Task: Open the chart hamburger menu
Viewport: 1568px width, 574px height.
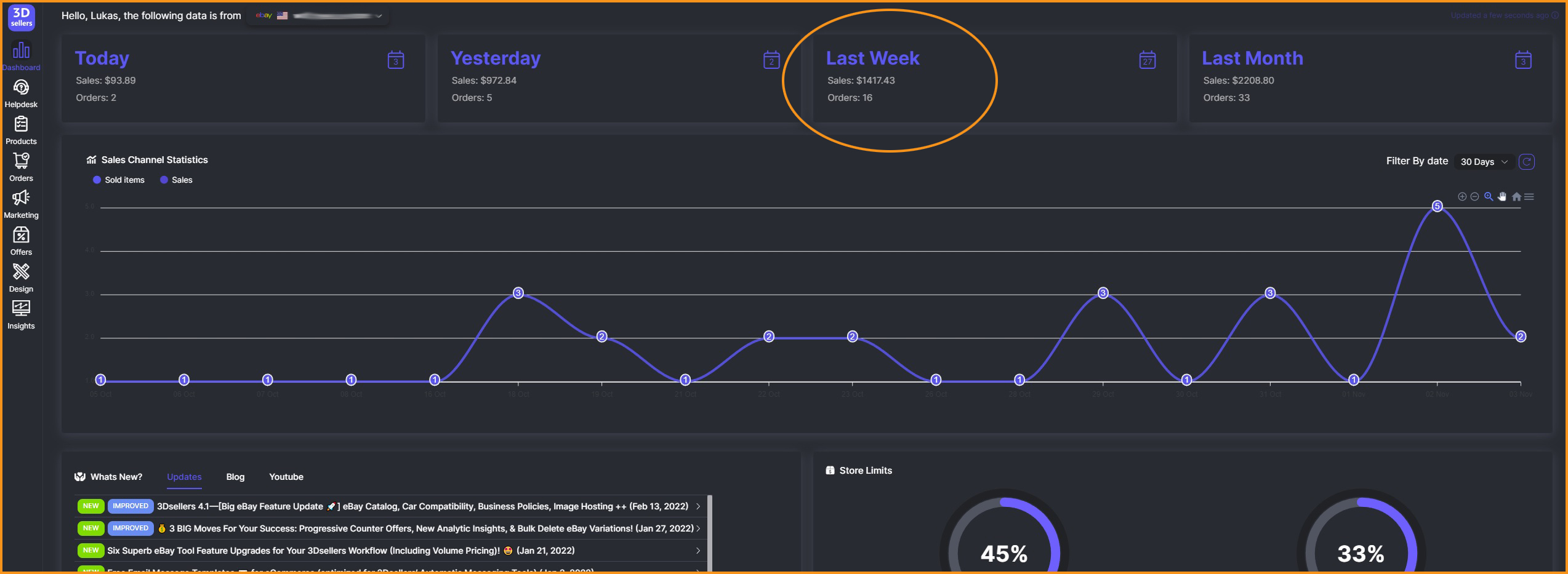Action: coord(1529,197)
